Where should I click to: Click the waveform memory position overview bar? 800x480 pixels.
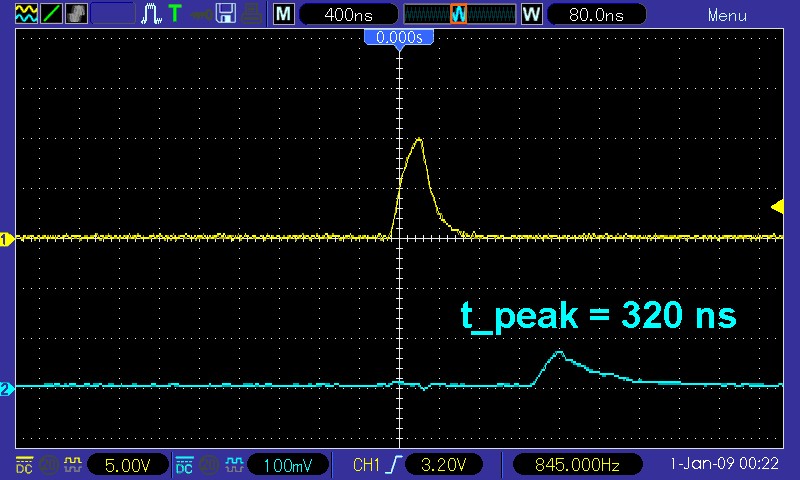click(459, 14)
